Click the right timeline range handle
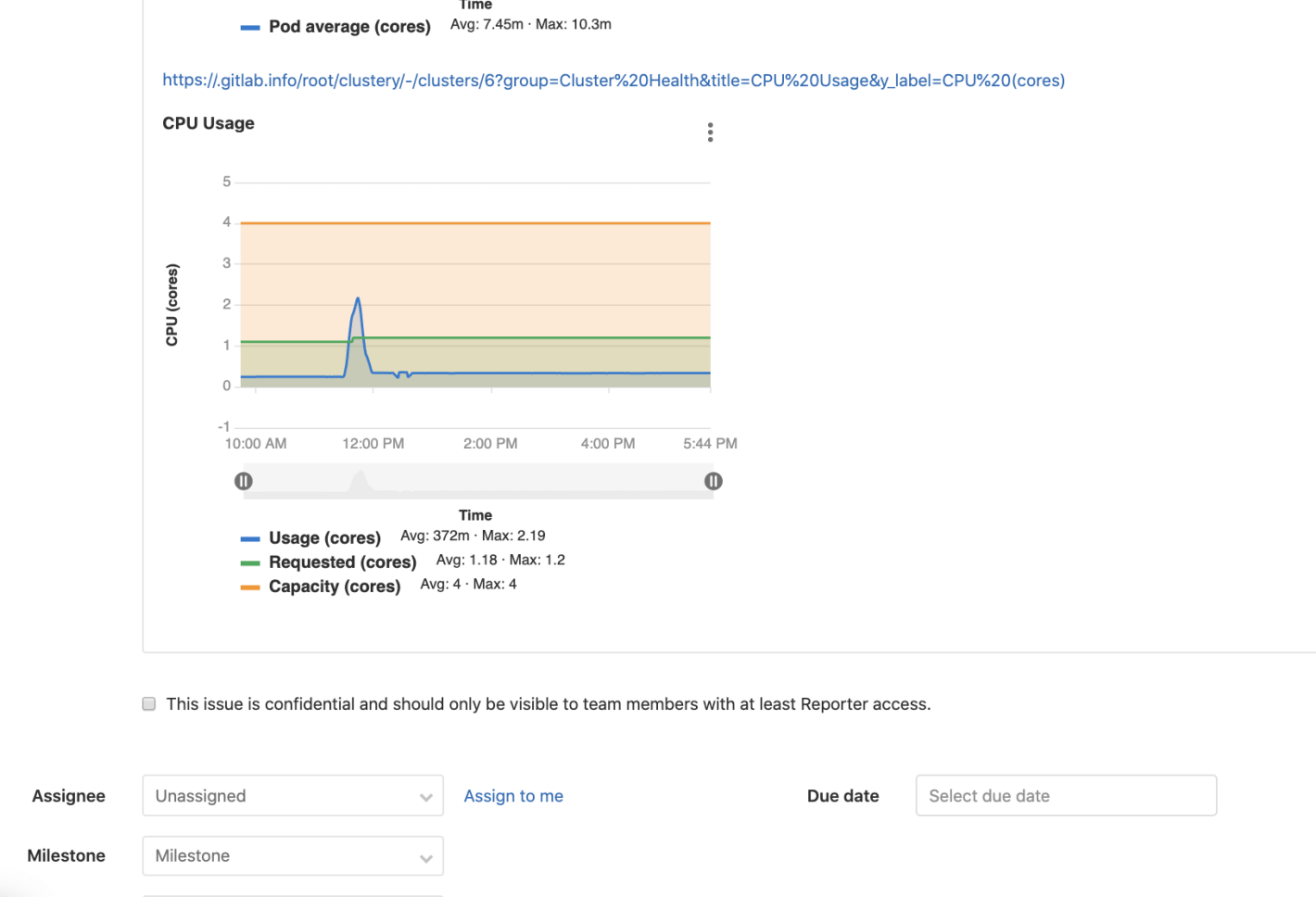 click(x=713, y=481)
